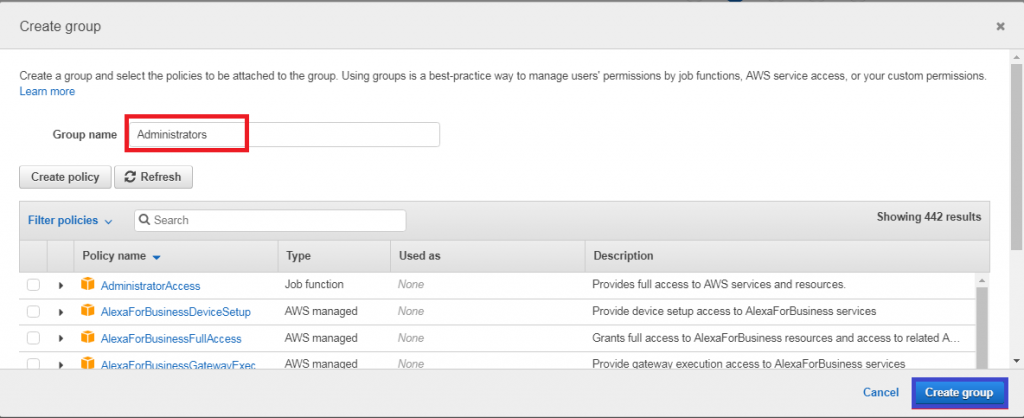Click the 'Job function' type cell

click(x=314, y=285)
